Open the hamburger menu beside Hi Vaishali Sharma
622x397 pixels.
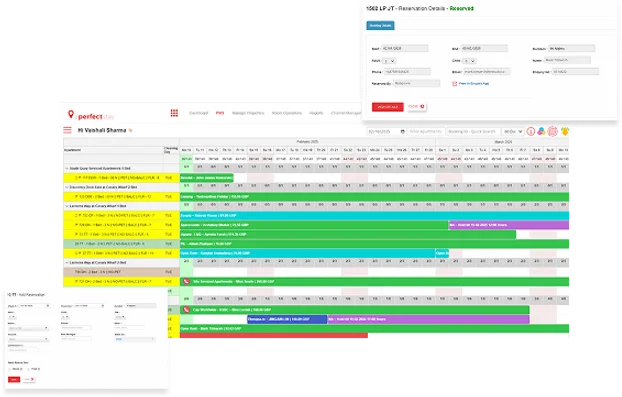(x=67, y=130)
